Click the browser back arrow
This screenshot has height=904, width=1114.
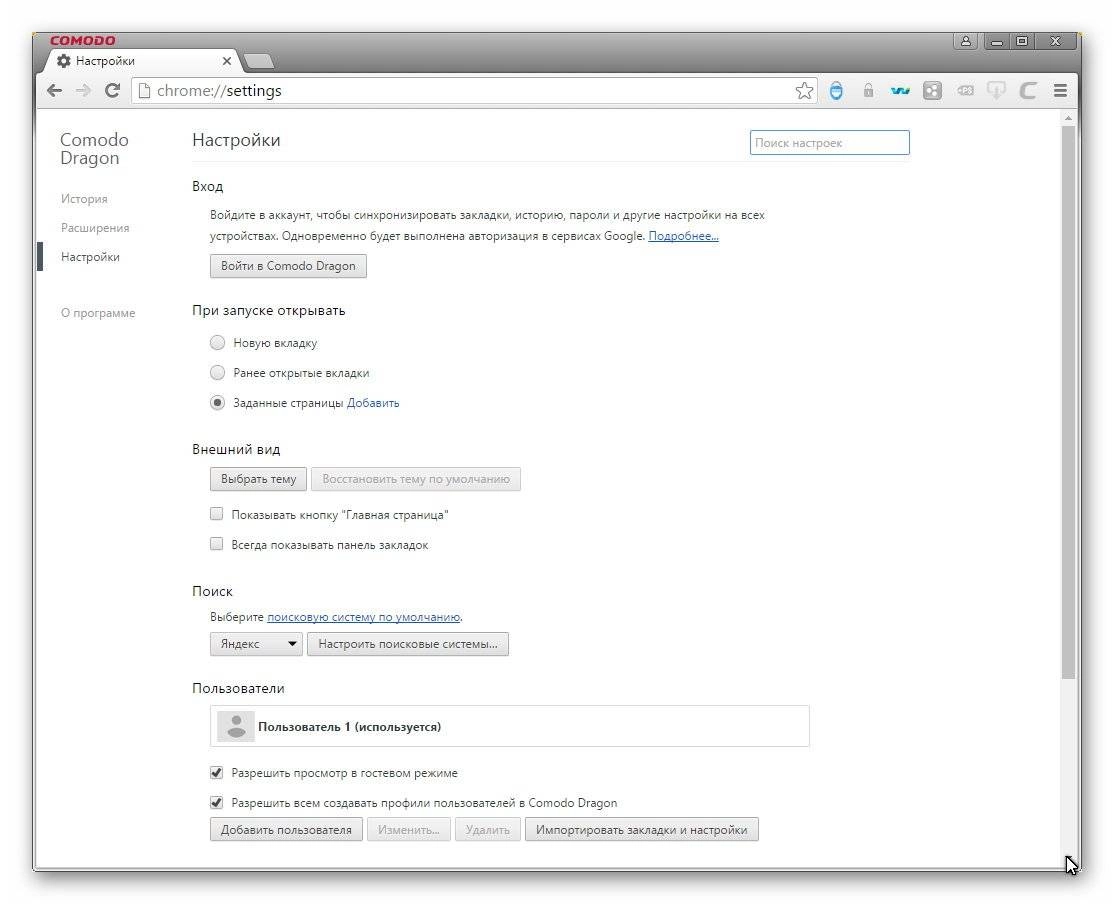tap(55, 90)
